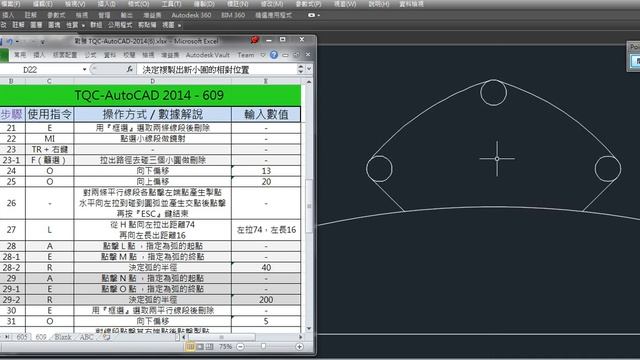Click the horizontal scrollbar right arrow in Excel

coord(301,337)
